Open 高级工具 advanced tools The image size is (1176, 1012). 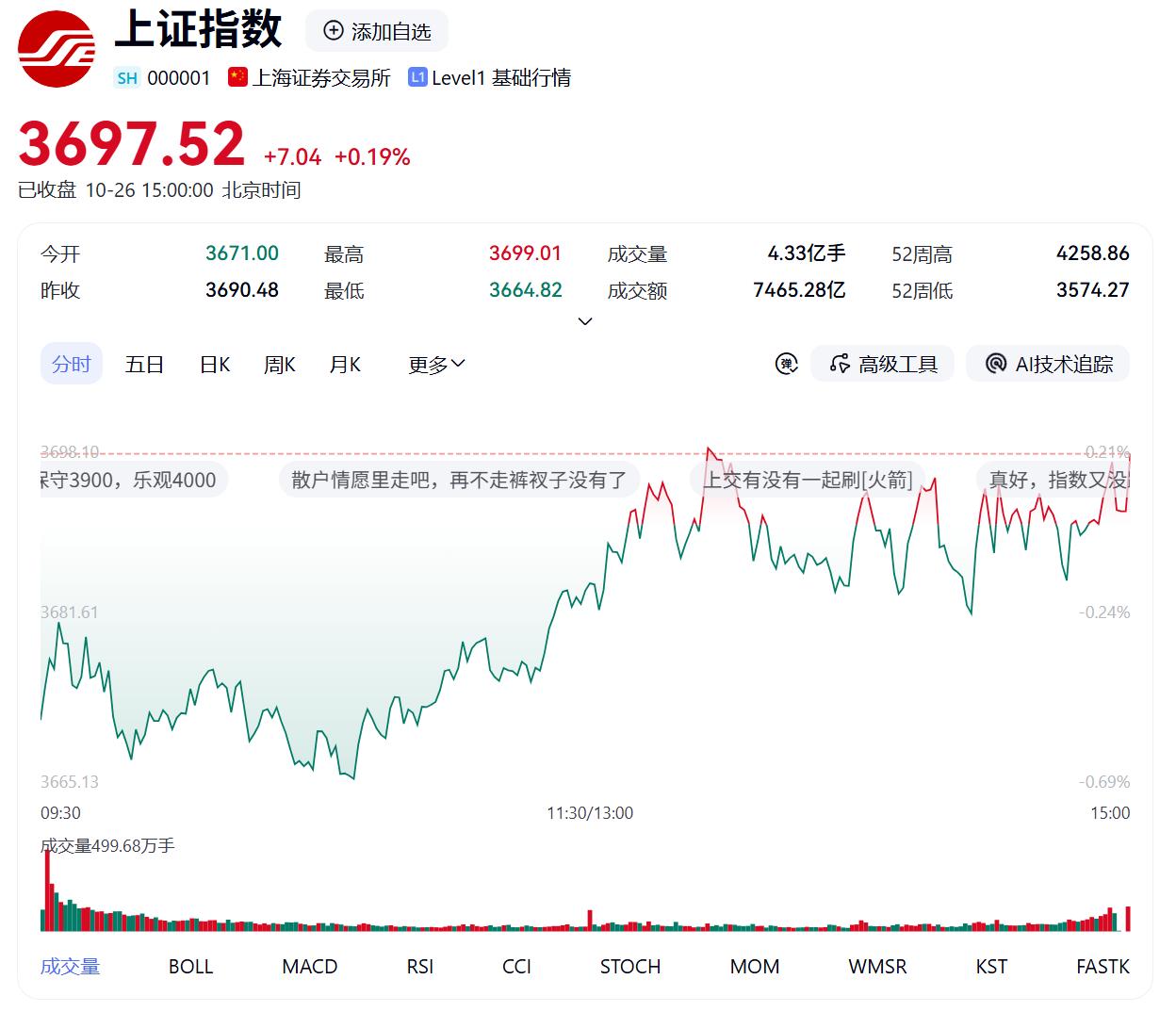(x=883, y=364)
